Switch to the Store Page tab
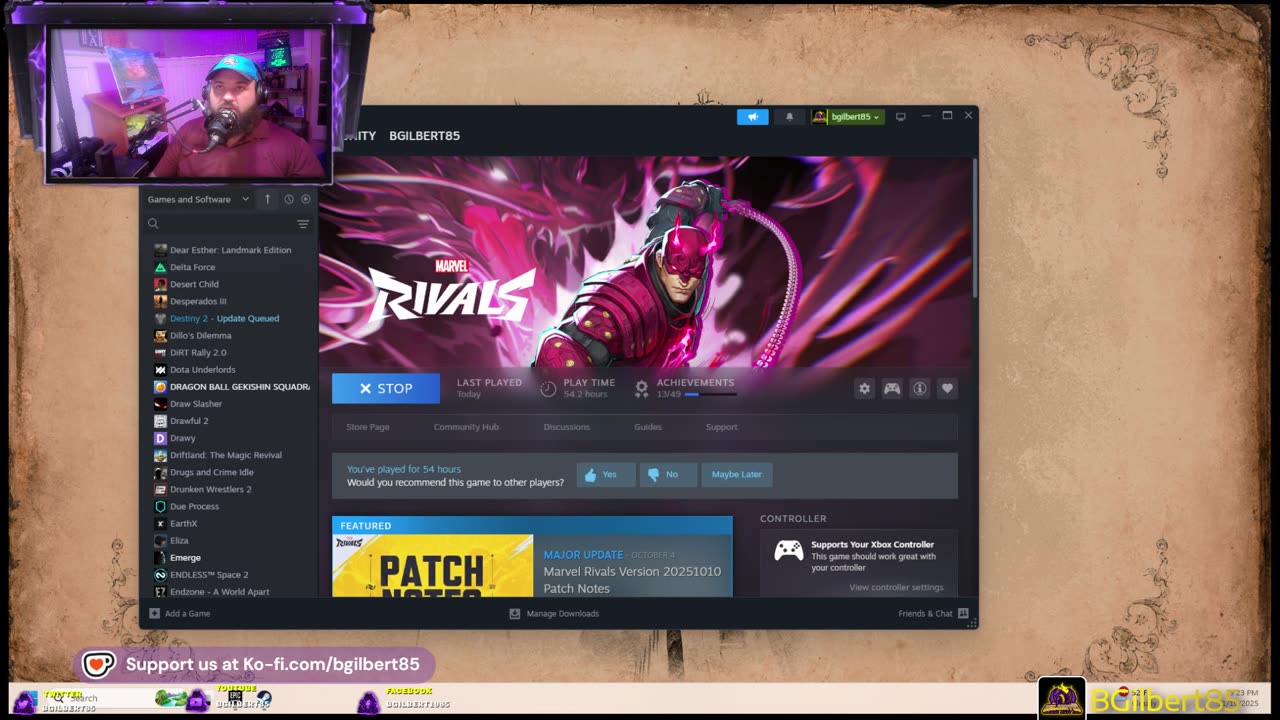This screenshot has height=720, width=1280. click(x=368, y=427)
